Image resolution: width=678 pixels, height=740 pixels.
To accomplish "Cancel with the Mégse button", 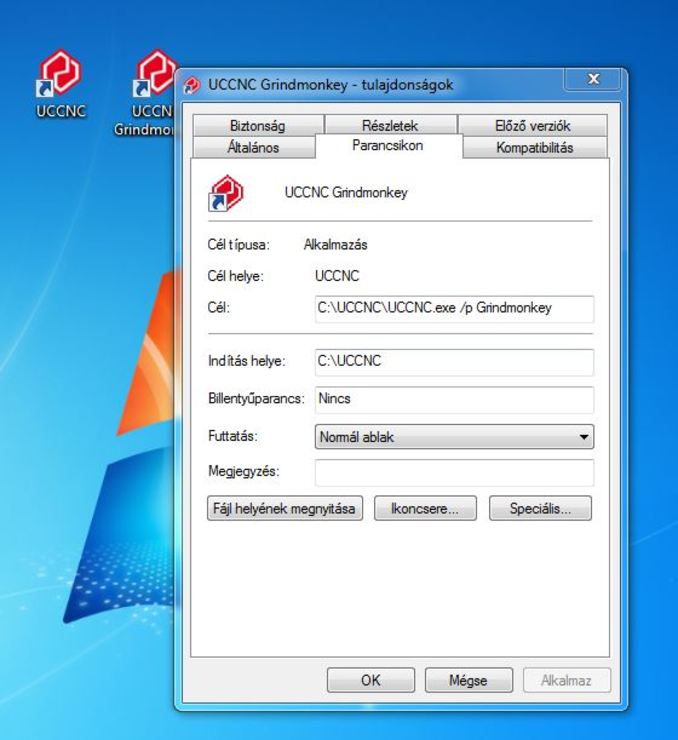I will (468, 681).
